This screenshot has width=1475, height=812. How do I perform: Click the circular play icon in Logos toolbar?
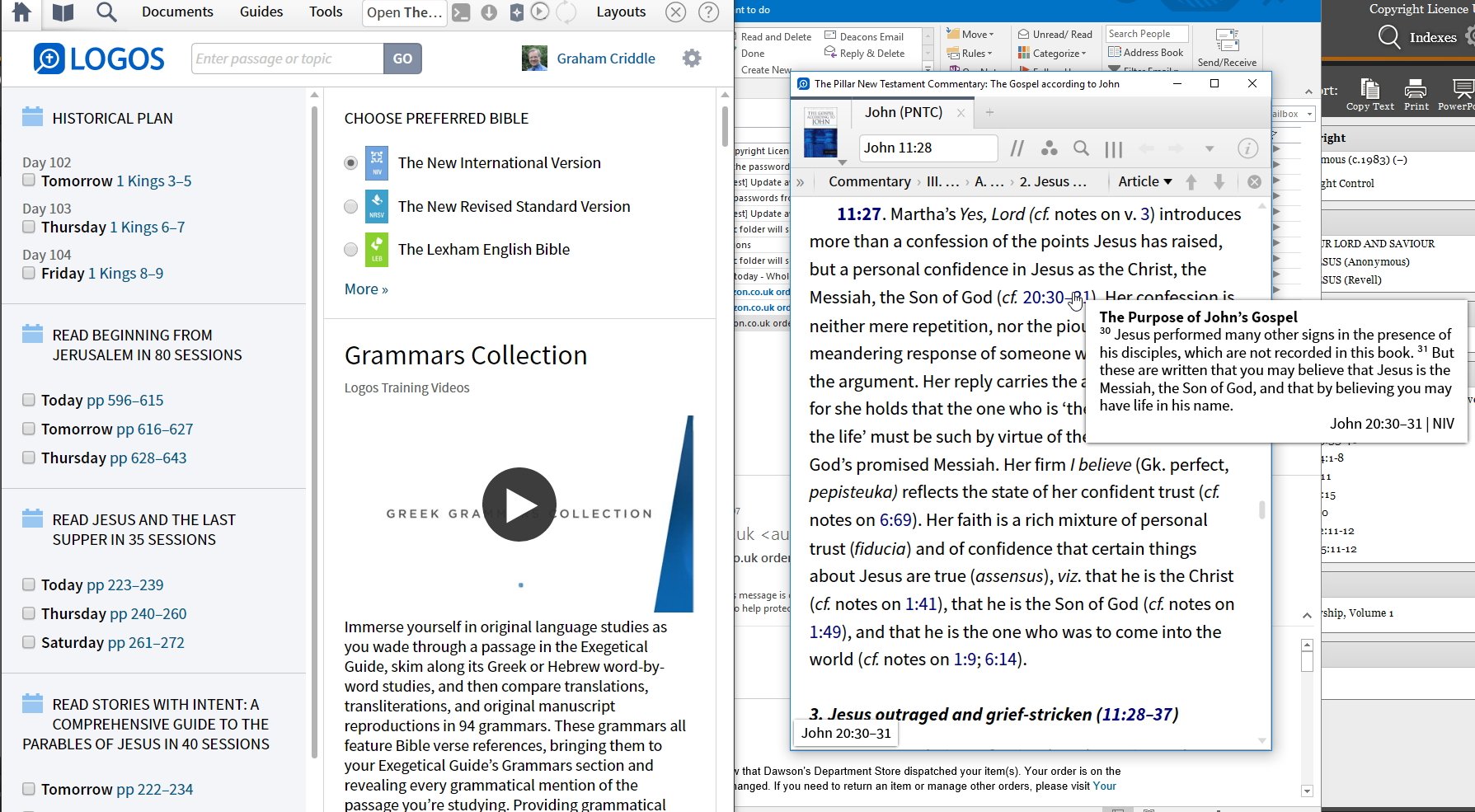tap(540, 12)
